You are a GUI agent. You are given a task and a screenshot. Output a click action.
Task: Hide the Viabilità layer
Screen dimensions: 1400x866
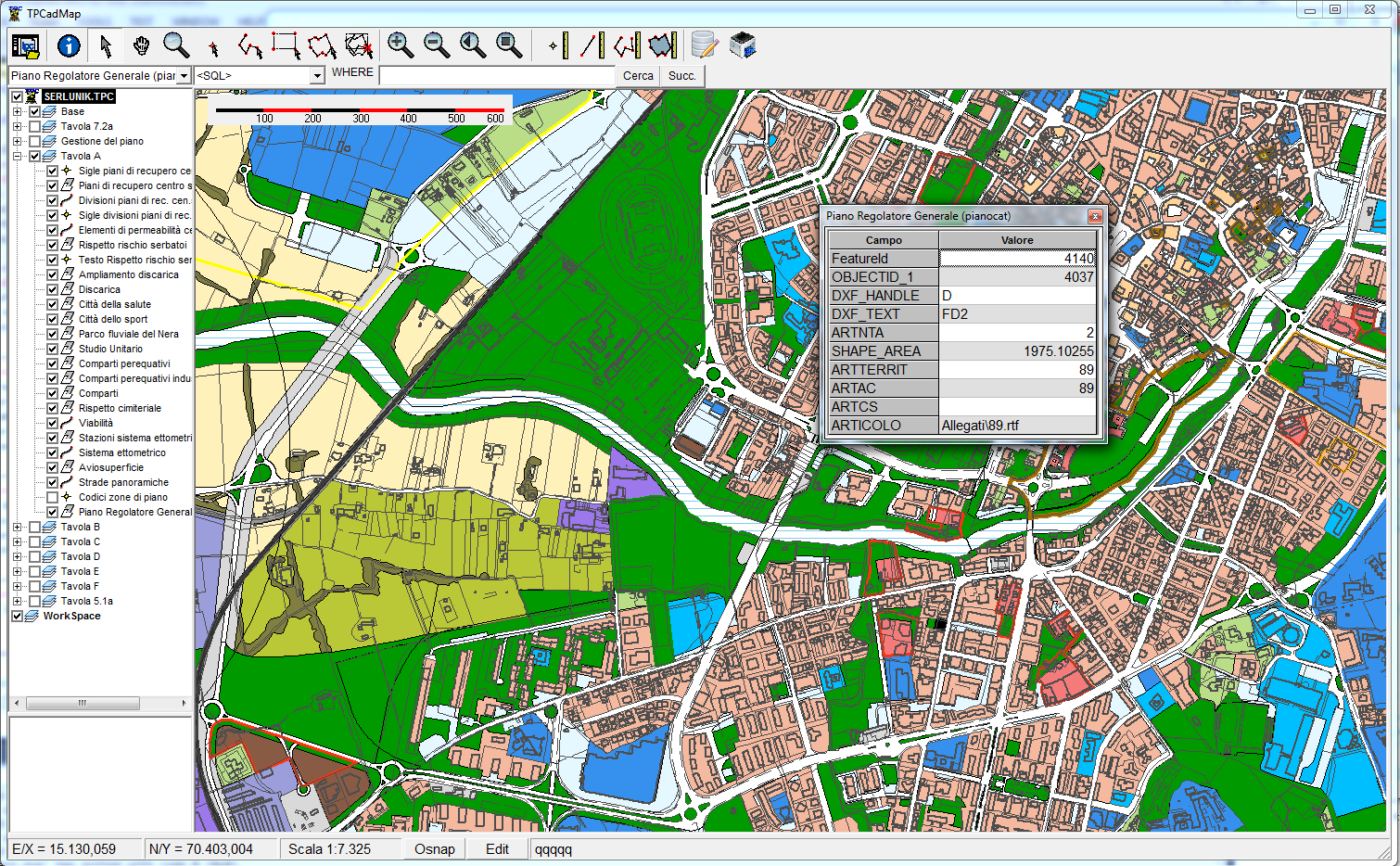[52, 423]
